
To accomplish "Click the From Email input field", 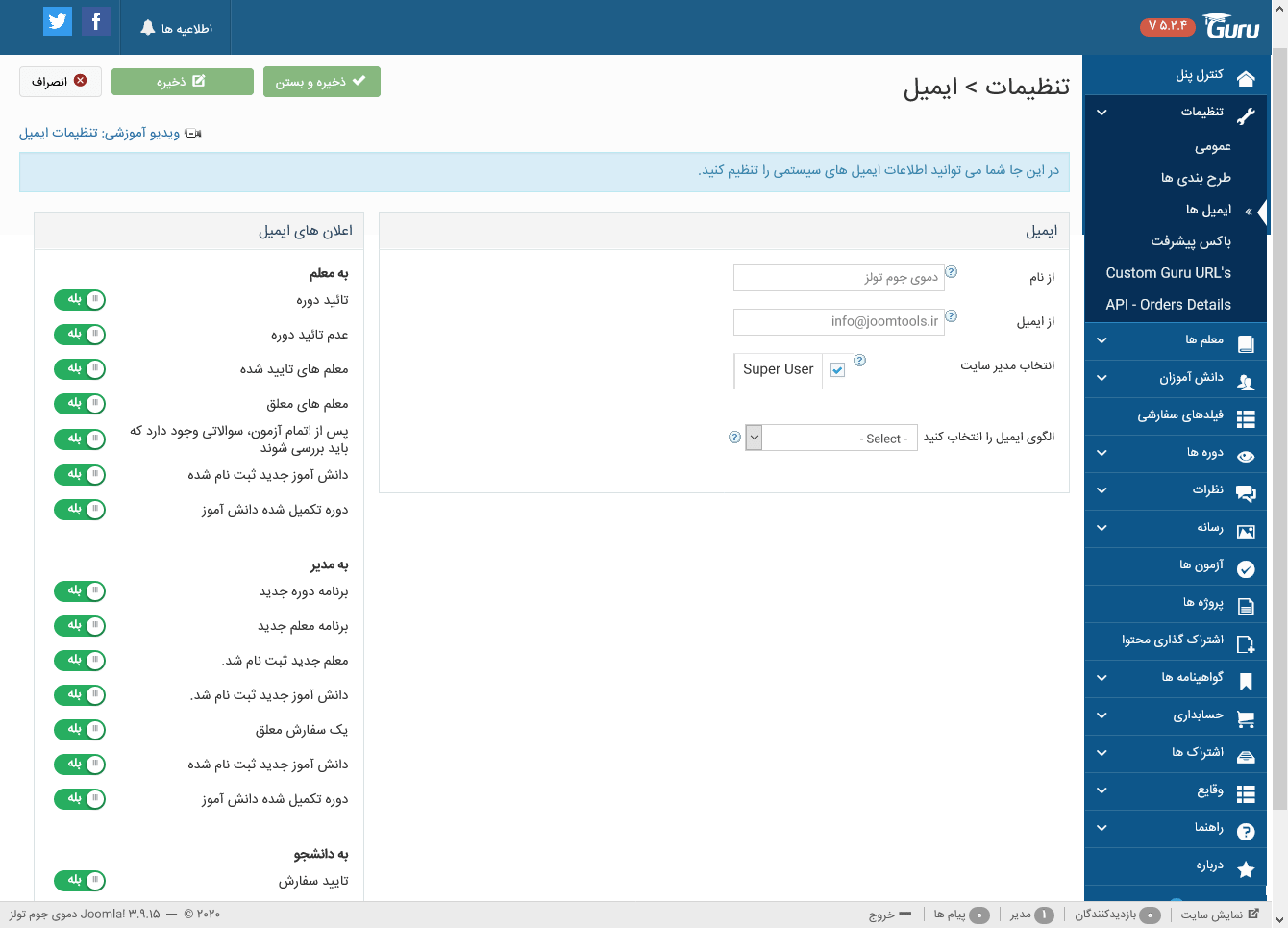I will tap(838, 322).
